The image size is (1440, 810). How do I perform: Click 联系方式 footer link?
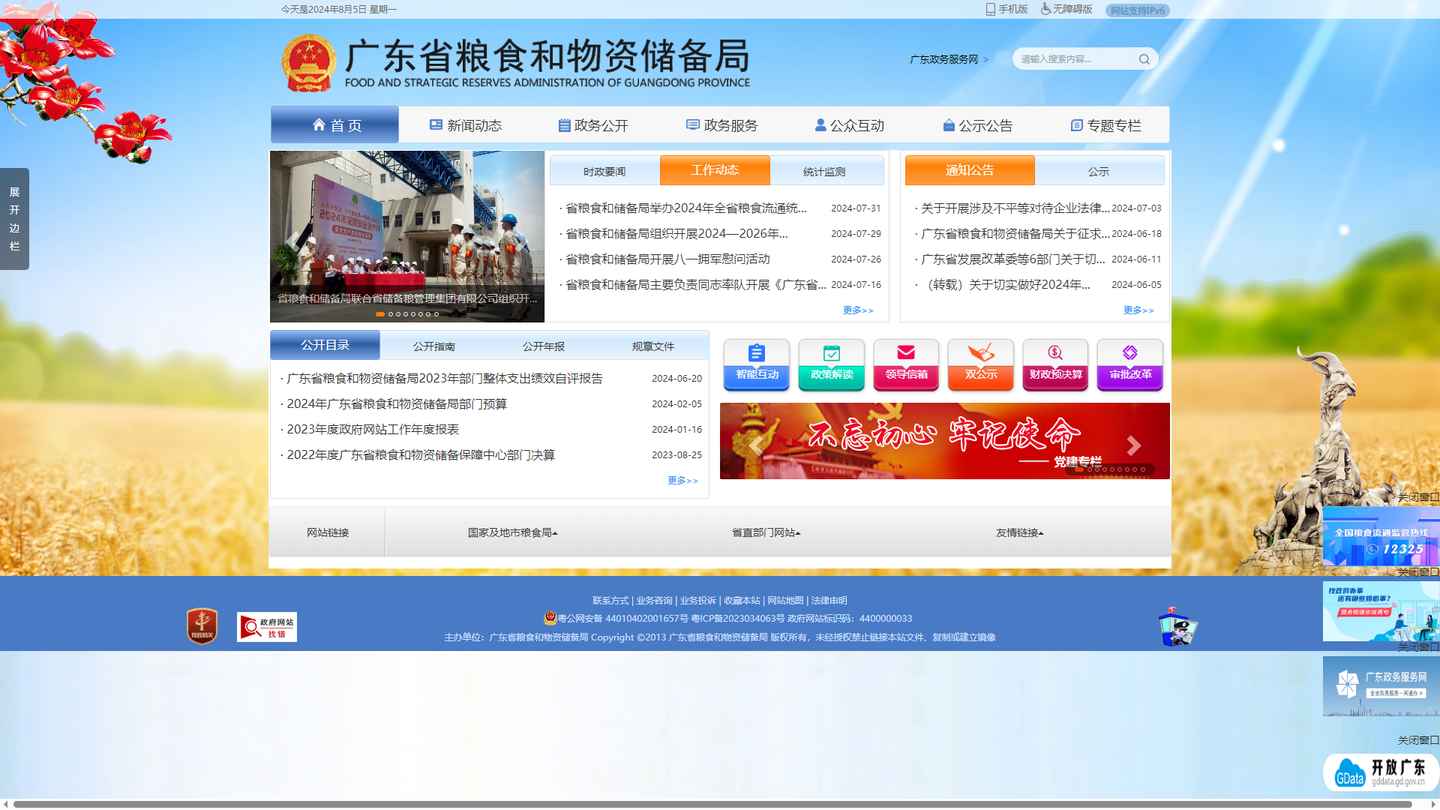click(x=610, y=601)
